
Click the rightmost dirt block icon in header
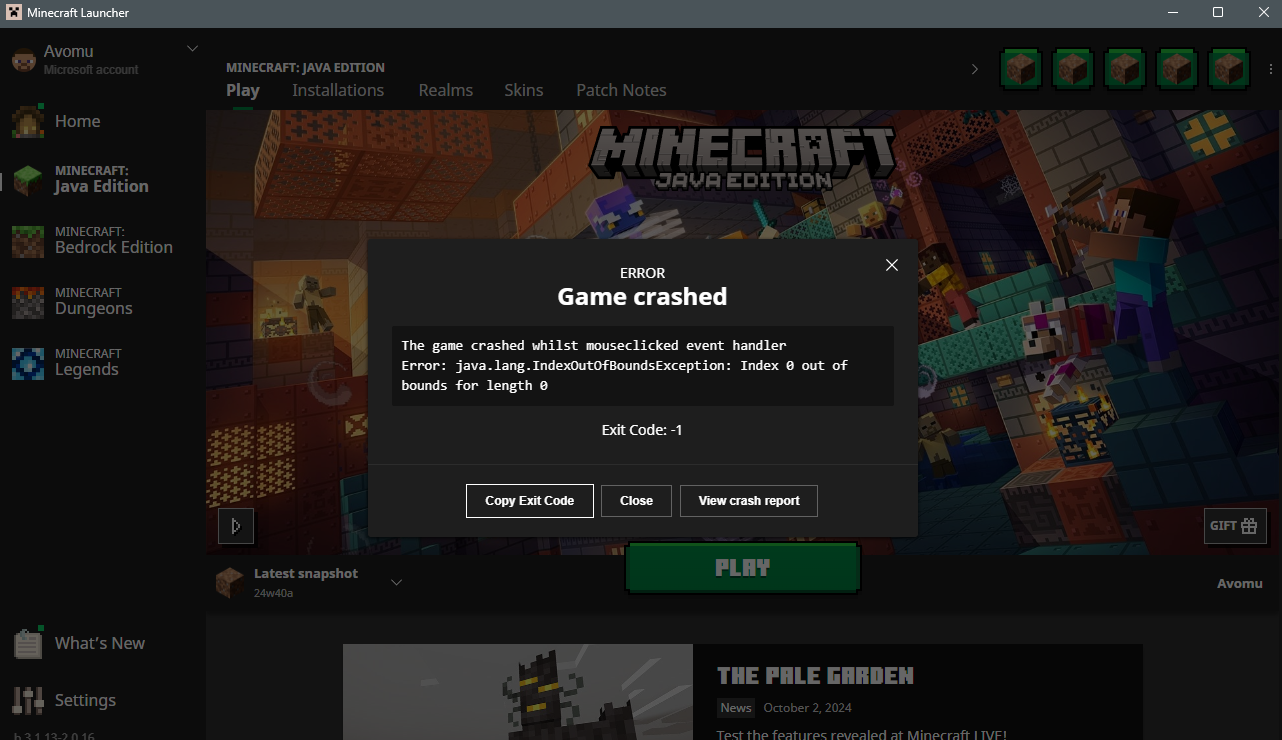[x=1229, y=69]
